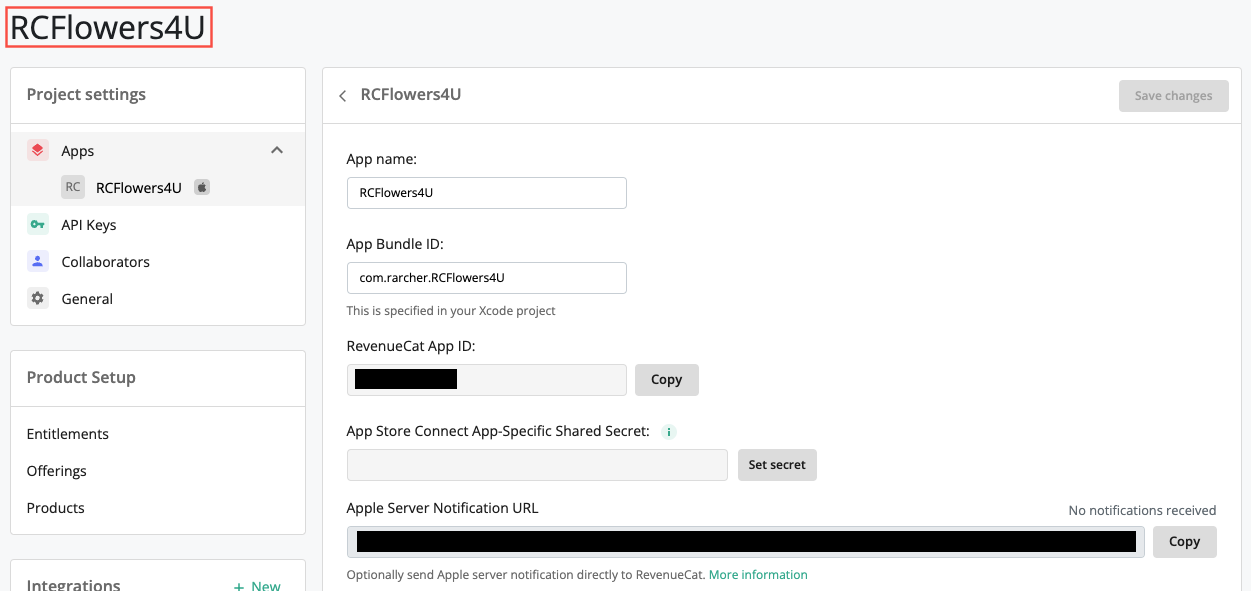Focus the App Bundle ID field
Image resolution: width=1251 pixels, height=591 pixels.
coord(487,278)
